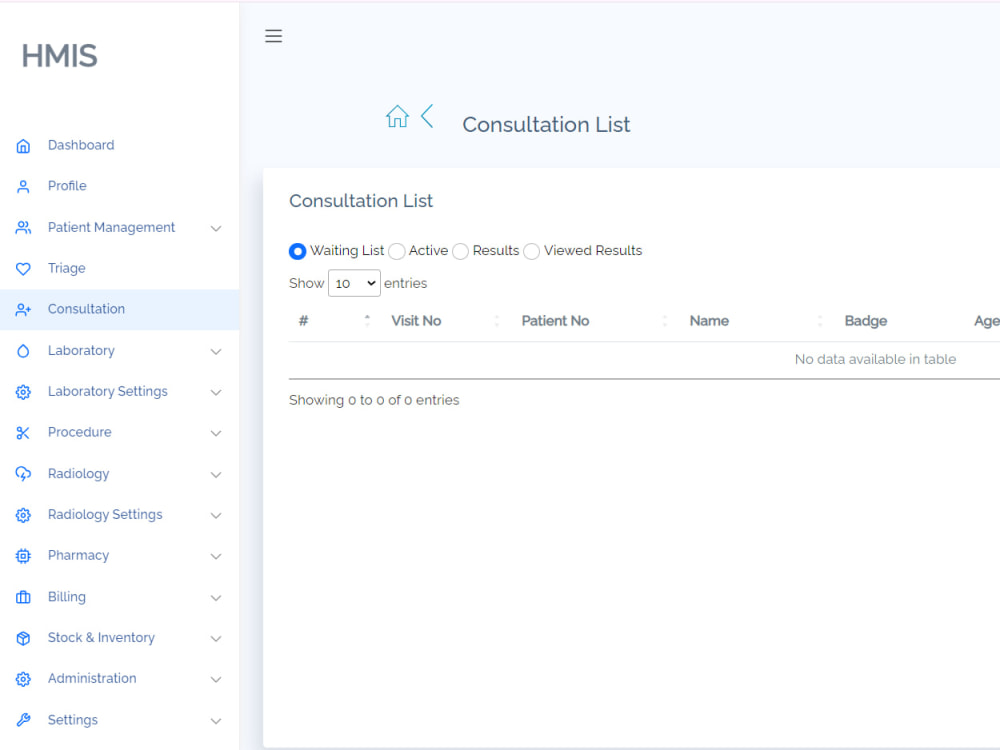
Task: Click the home breadcrumb icon
Action: 397,116
